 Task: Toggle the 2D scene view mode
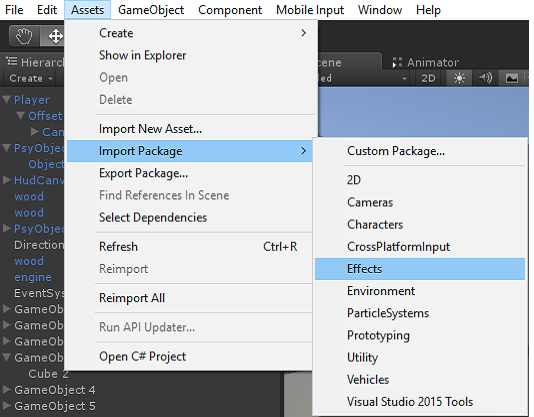428,78
